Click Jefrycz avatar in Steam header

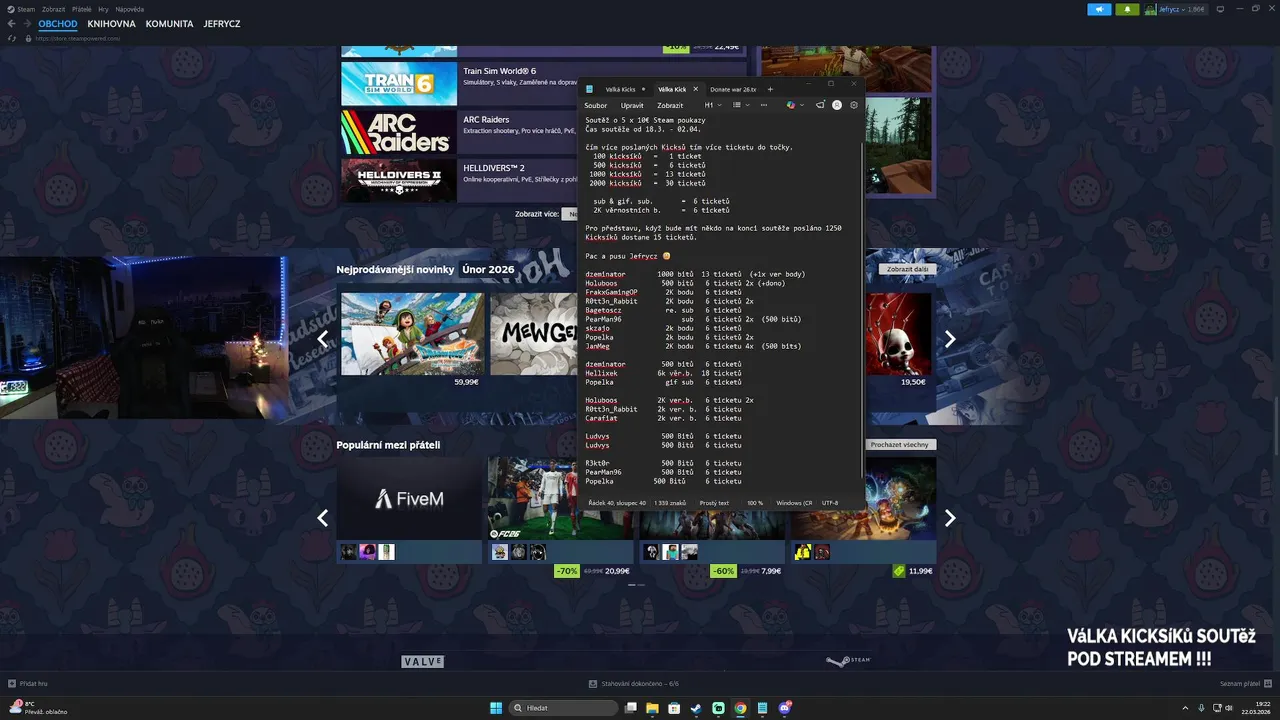click(x=1151, y=9)
